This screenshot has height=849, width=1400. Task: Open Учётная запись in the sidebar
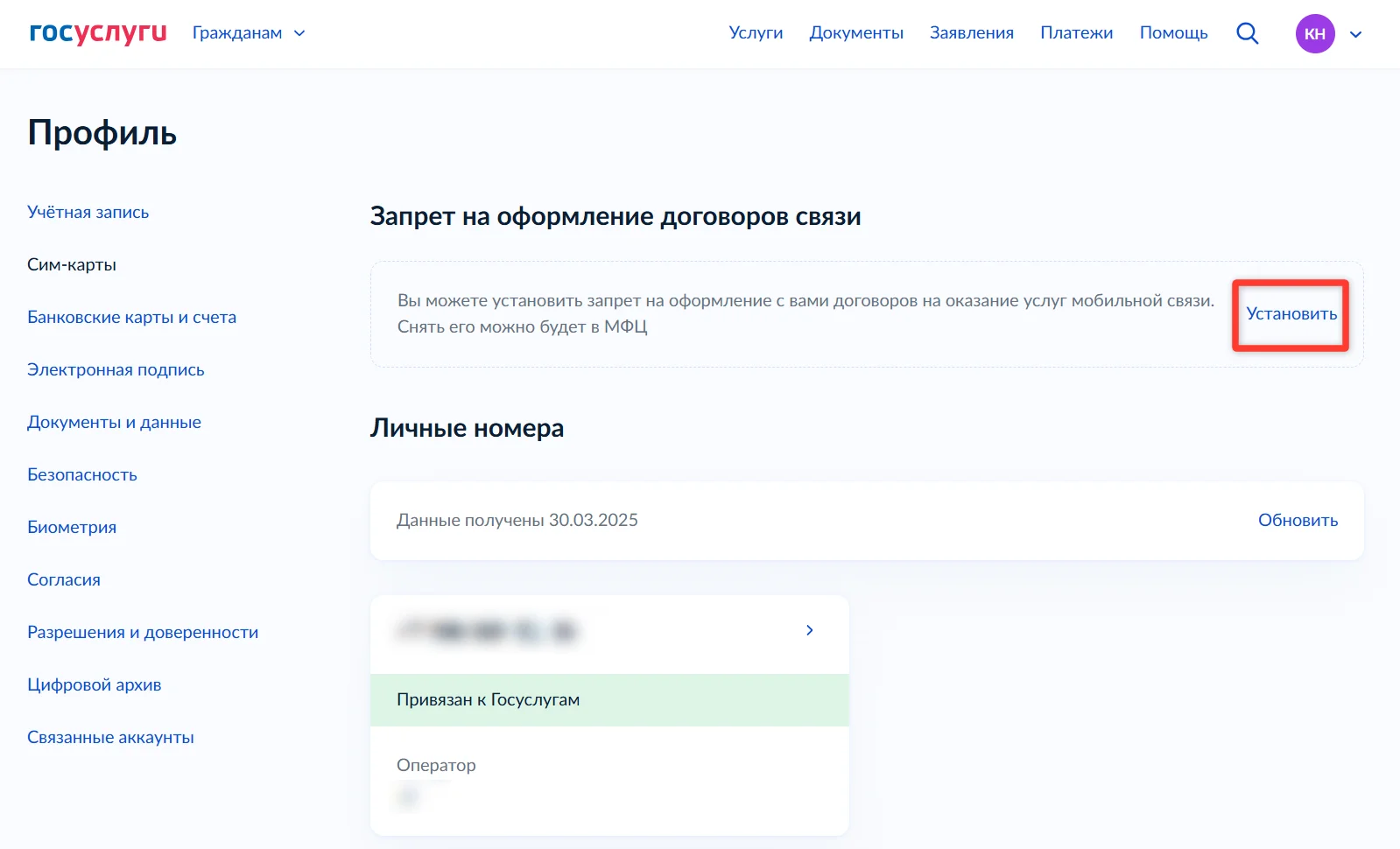(88, 212)
